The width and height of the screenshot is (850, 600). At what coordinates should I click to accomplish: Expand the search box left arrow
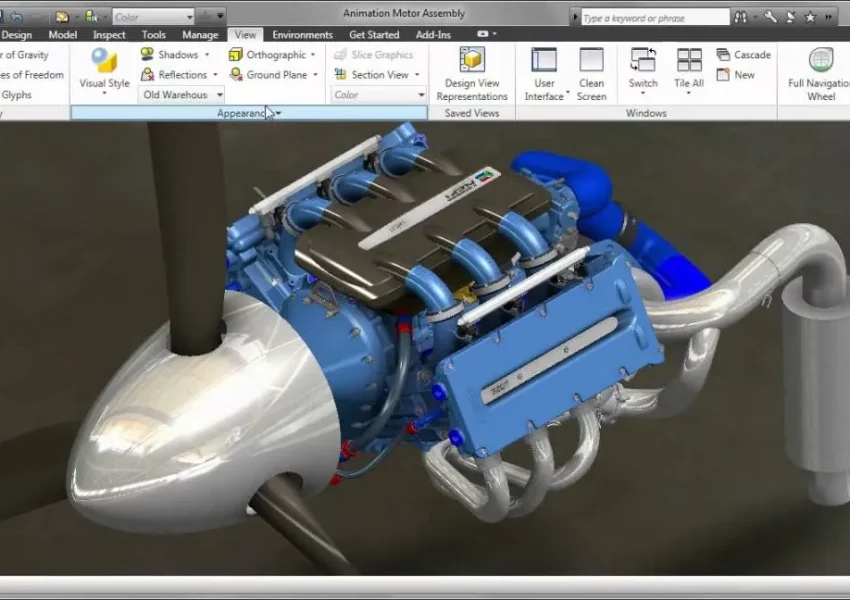(575, 17)
